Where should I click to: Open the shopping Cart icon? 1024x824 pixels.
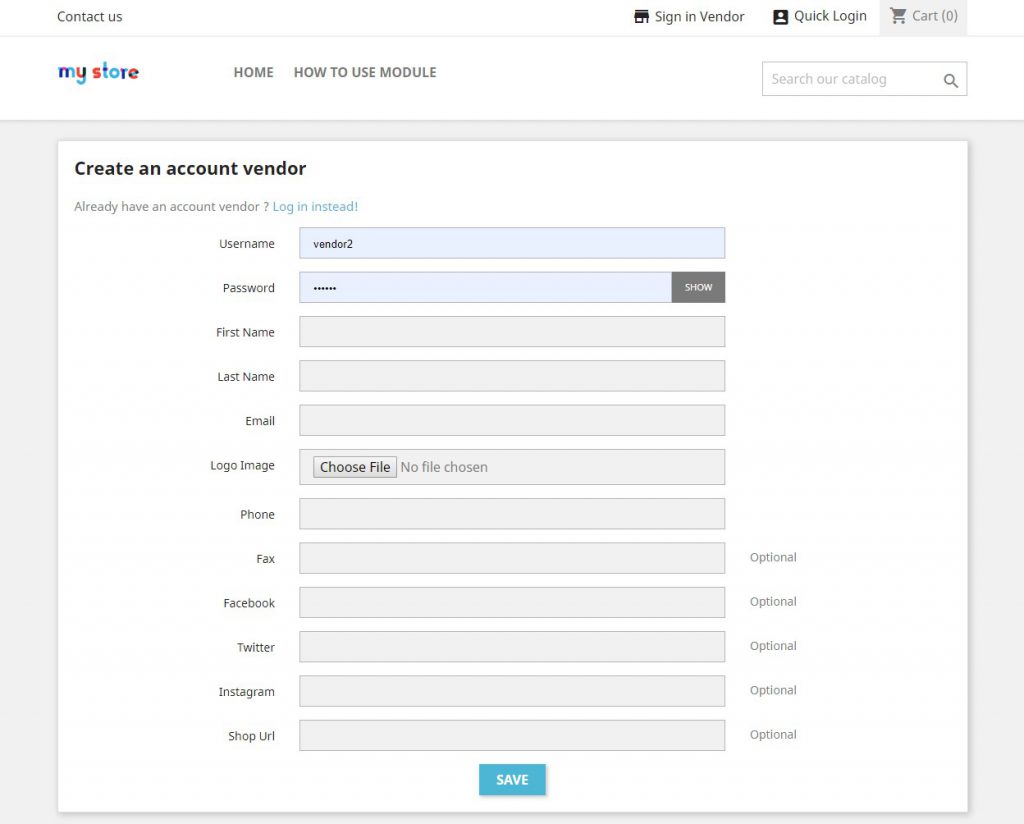pyautogui.click(x=901, y=16)
